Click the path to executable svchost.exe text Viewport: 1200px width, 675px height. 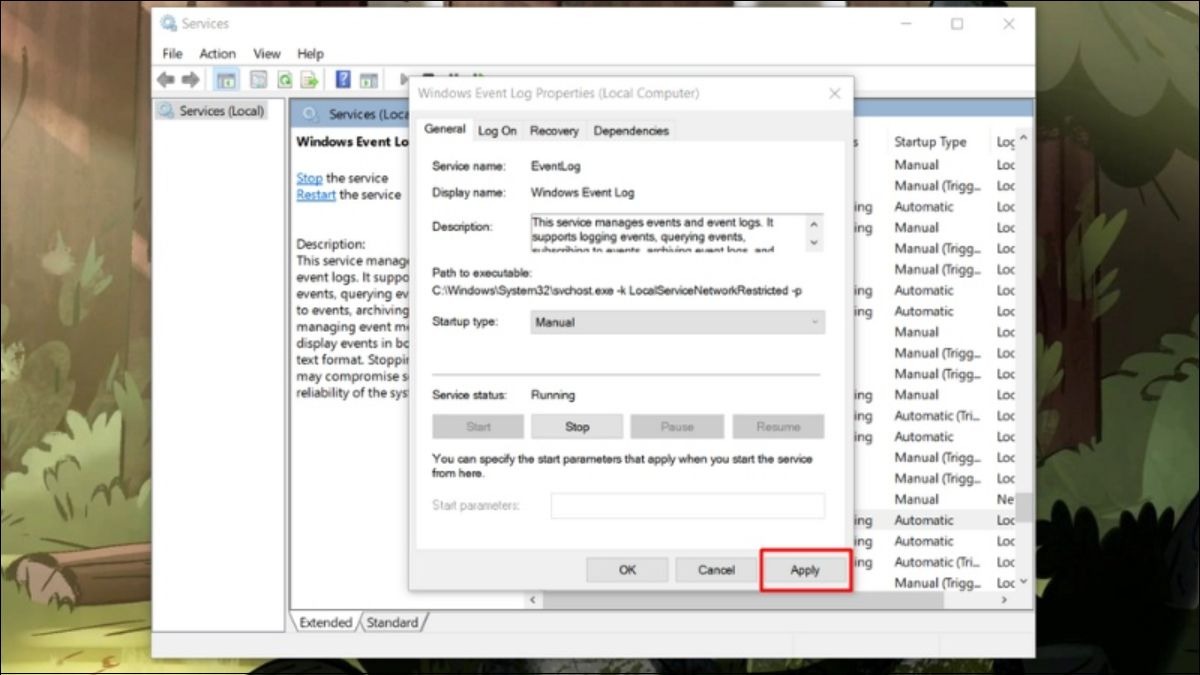[x=617, y=291]
